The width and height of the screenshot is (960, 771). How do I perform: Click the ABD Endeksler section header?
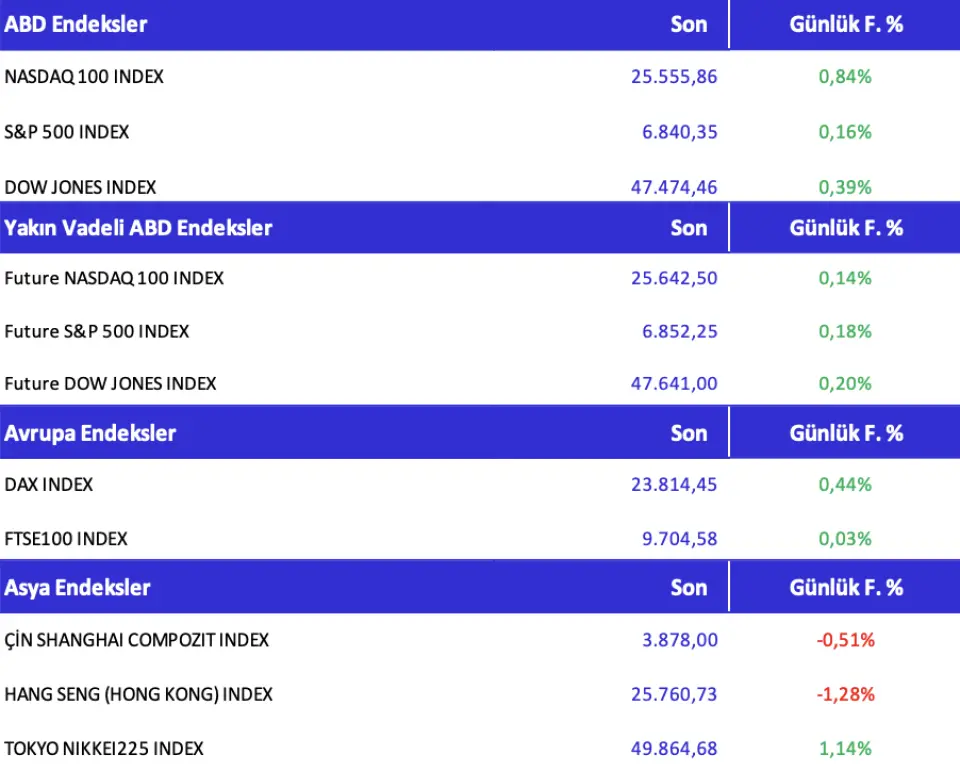pos(76,24)
